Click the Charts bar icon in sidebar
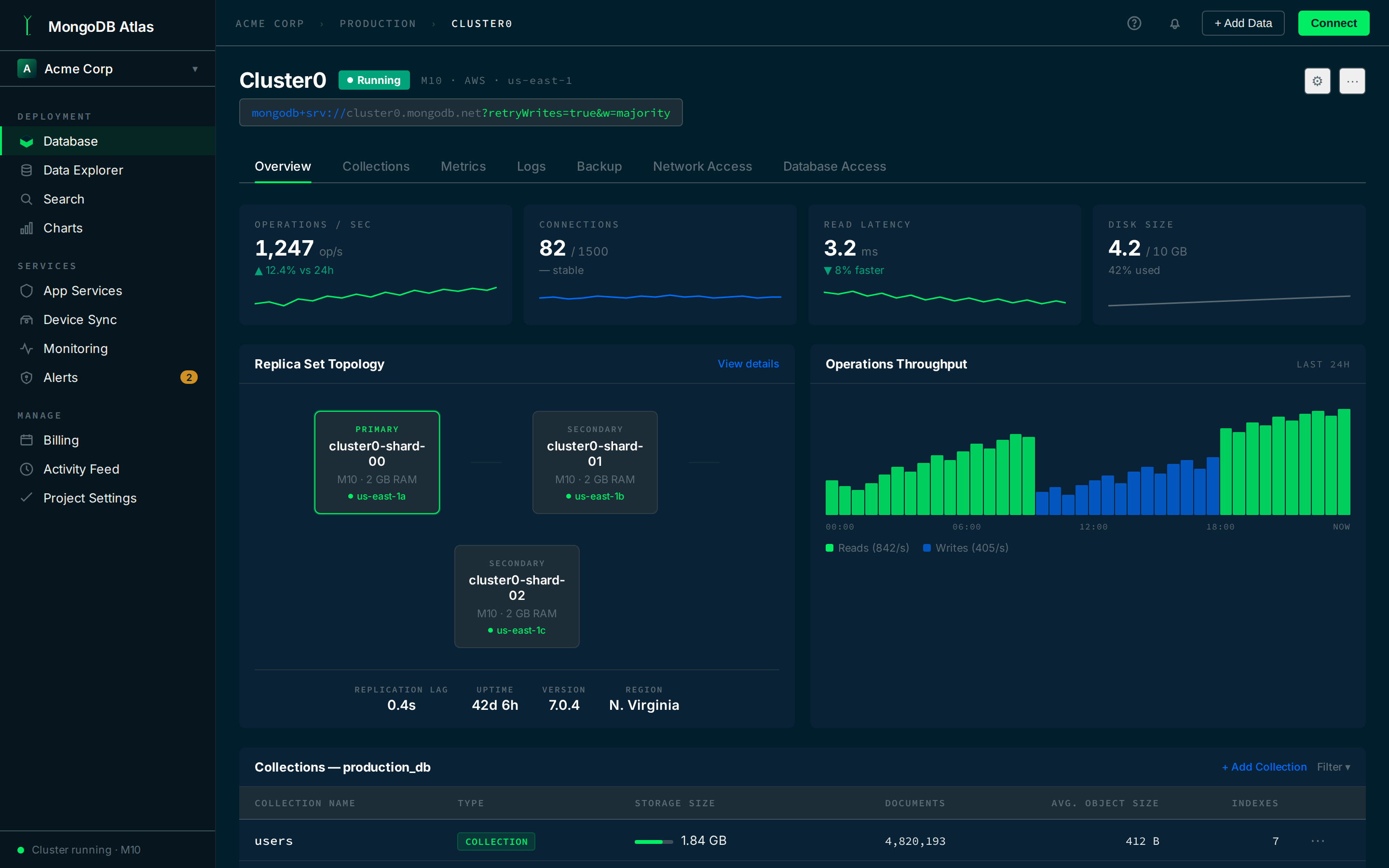The width and height of the screenshot is (1389, 868). [x=27, y=228]
